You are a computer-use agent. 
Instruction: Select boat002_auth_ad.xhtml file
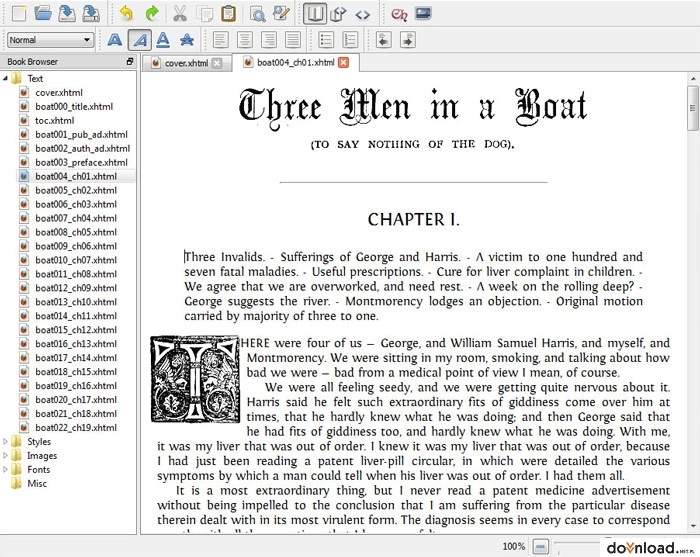pos(83,148)
